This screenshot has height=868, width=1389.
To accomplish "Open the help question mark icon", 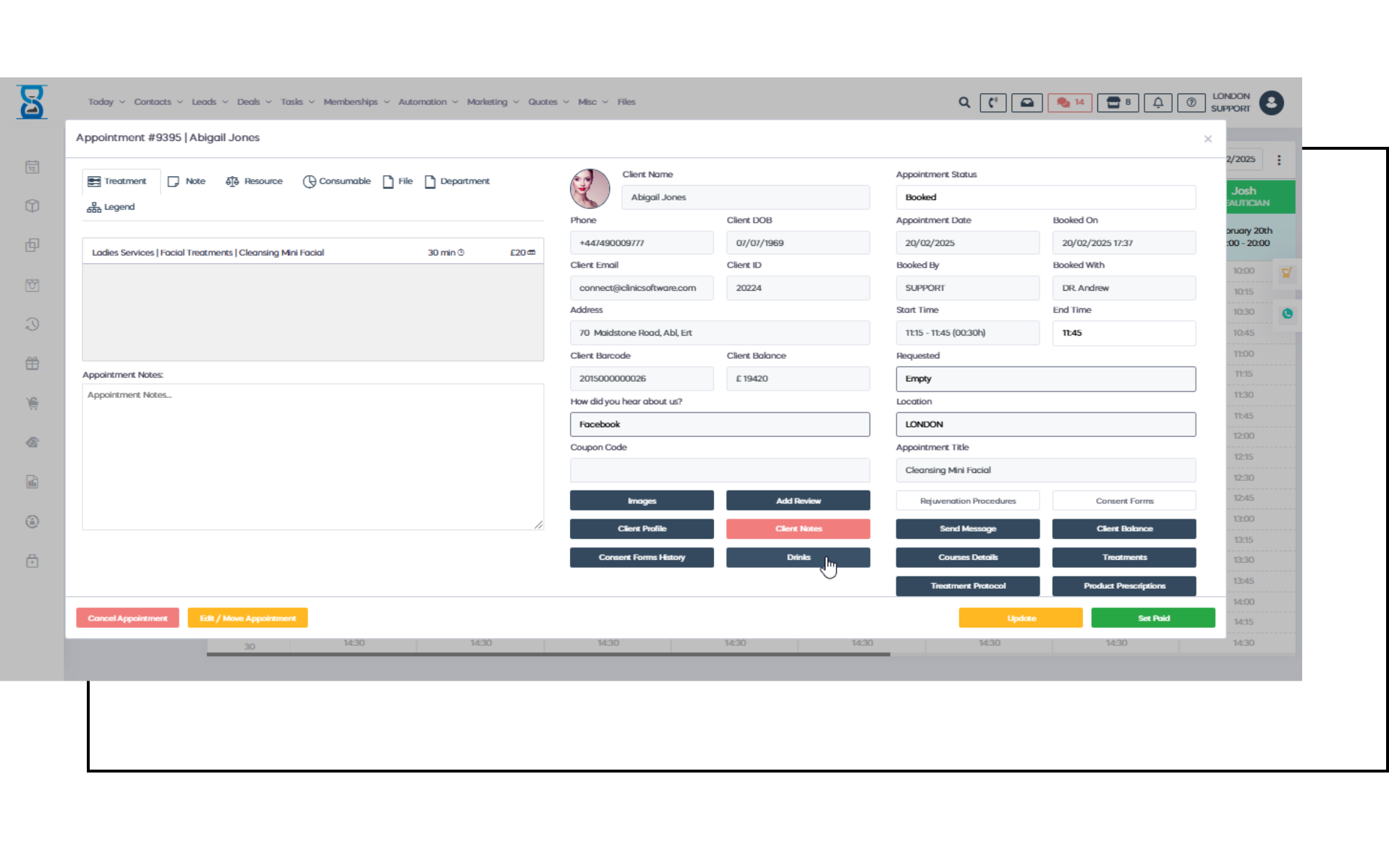I will click(x=1191, y=103).
